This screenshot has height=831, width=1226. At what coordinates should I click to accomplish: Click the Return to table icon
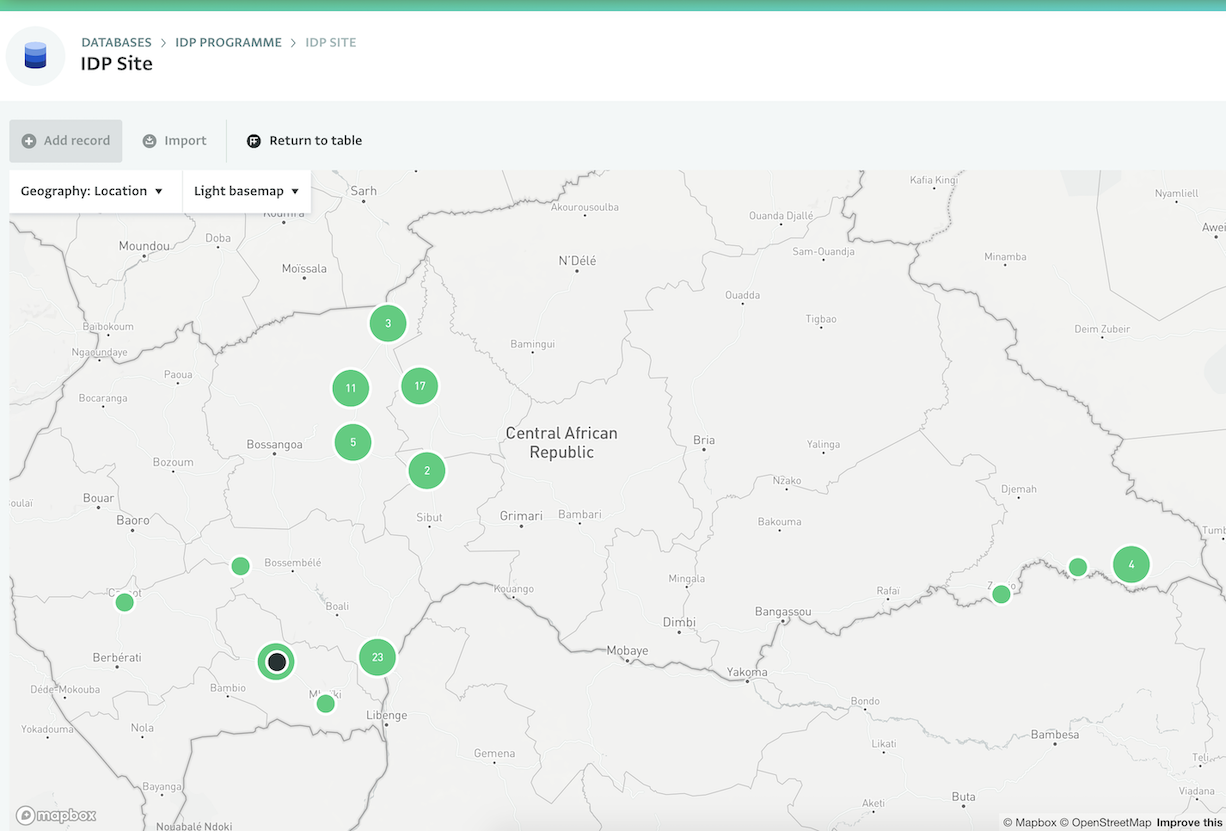tap(254, 141)
